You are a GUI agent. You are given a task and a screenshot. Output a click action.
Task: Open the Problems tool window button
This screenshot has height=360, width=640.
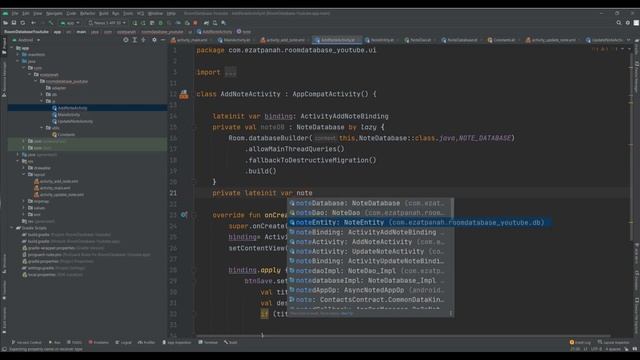tap(99, 342)
